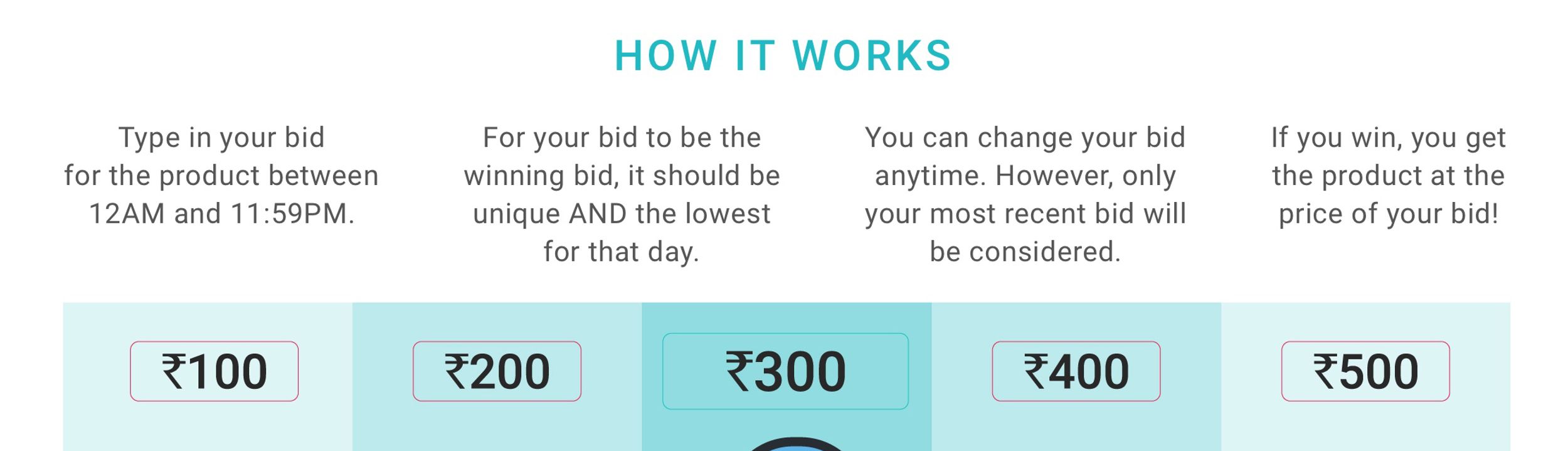Click the round icon below ₹300
The width and height of the screenshot is (1568, 451).
[795, 444]
